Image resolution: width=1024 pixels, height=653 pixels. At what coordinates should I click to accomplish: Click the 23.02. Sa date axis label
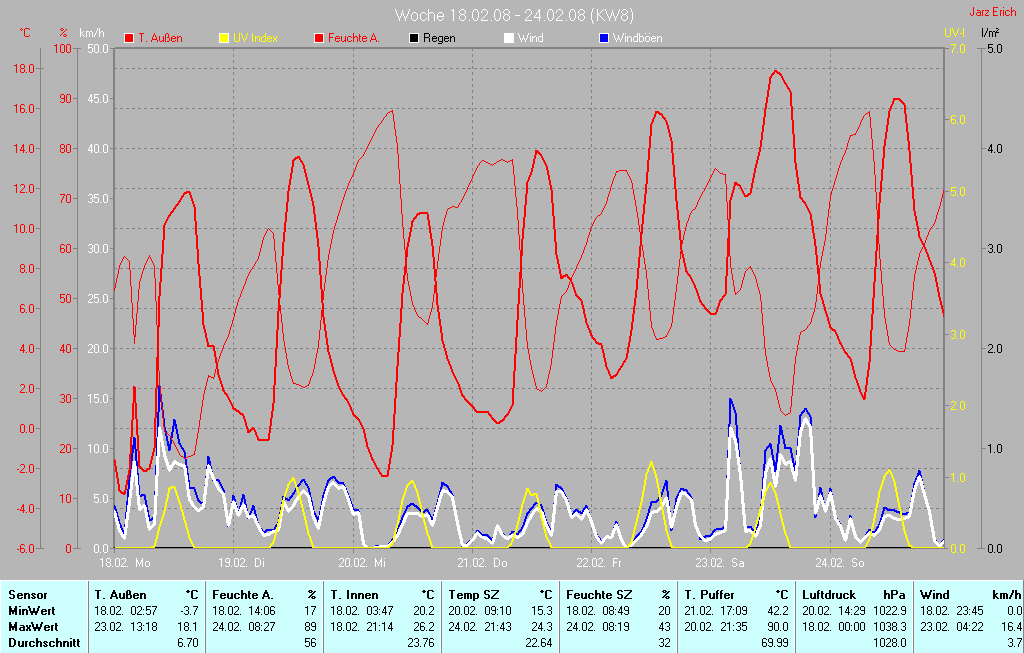720,562
